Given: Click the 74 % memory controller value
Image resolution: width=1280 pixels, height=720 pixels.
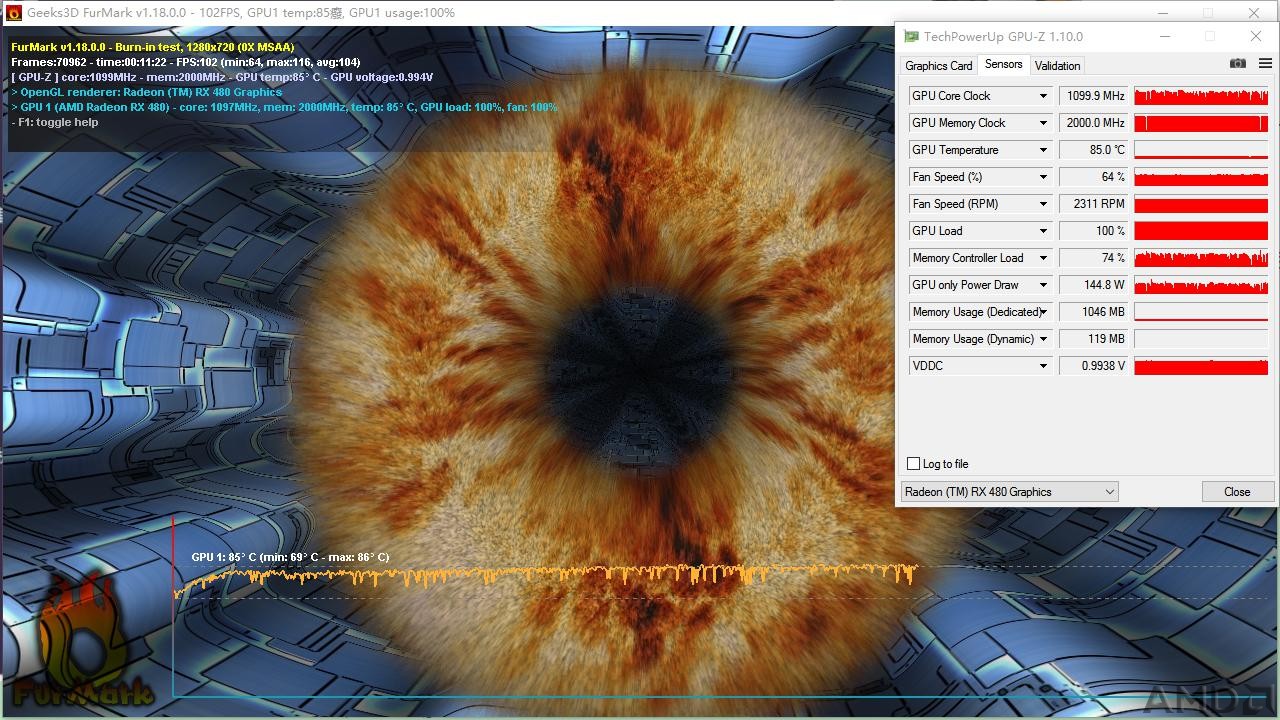Looking at the screenshot, I should (x=1093, y=258).
